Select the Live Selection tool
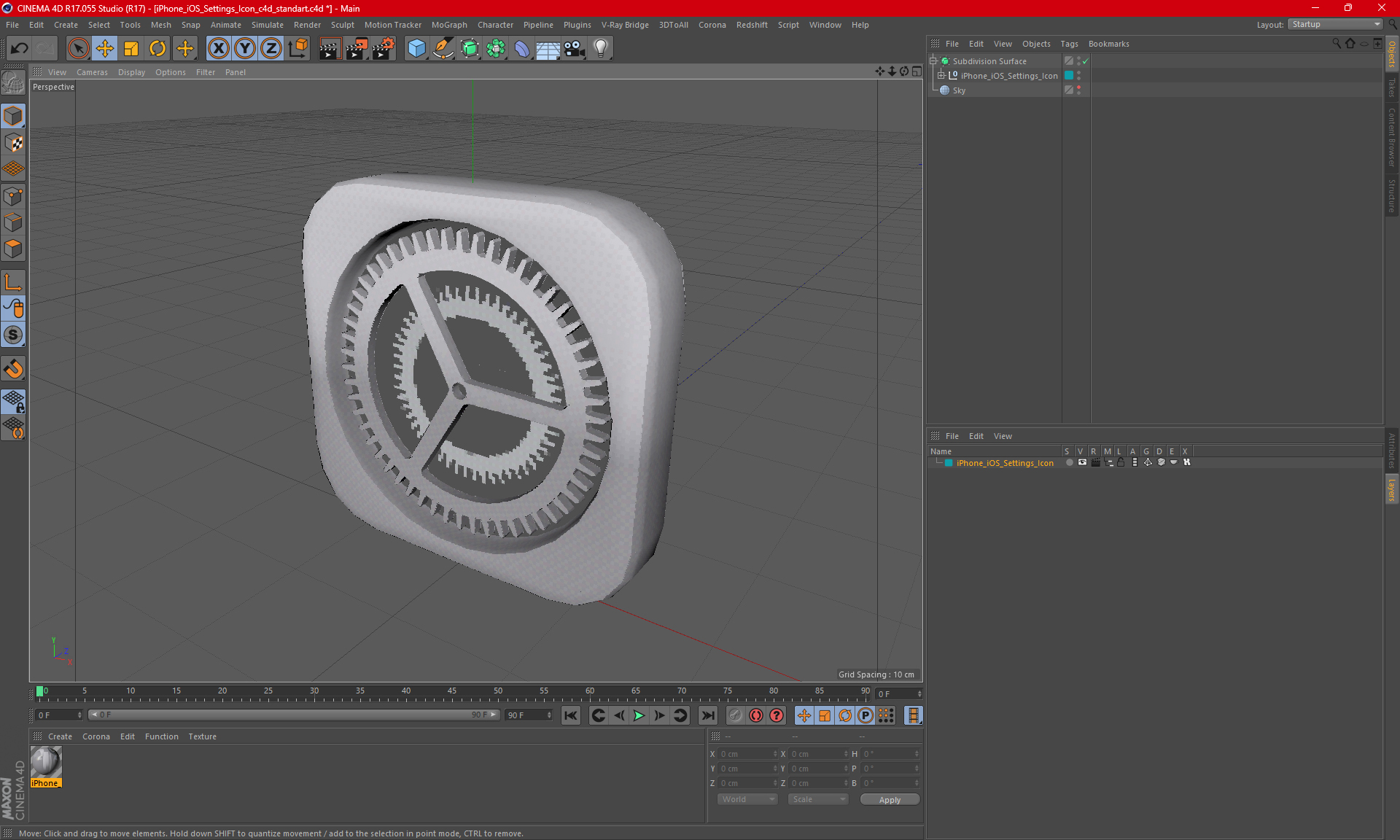This screenshot has height=840, width=1400. click(78, 48)
